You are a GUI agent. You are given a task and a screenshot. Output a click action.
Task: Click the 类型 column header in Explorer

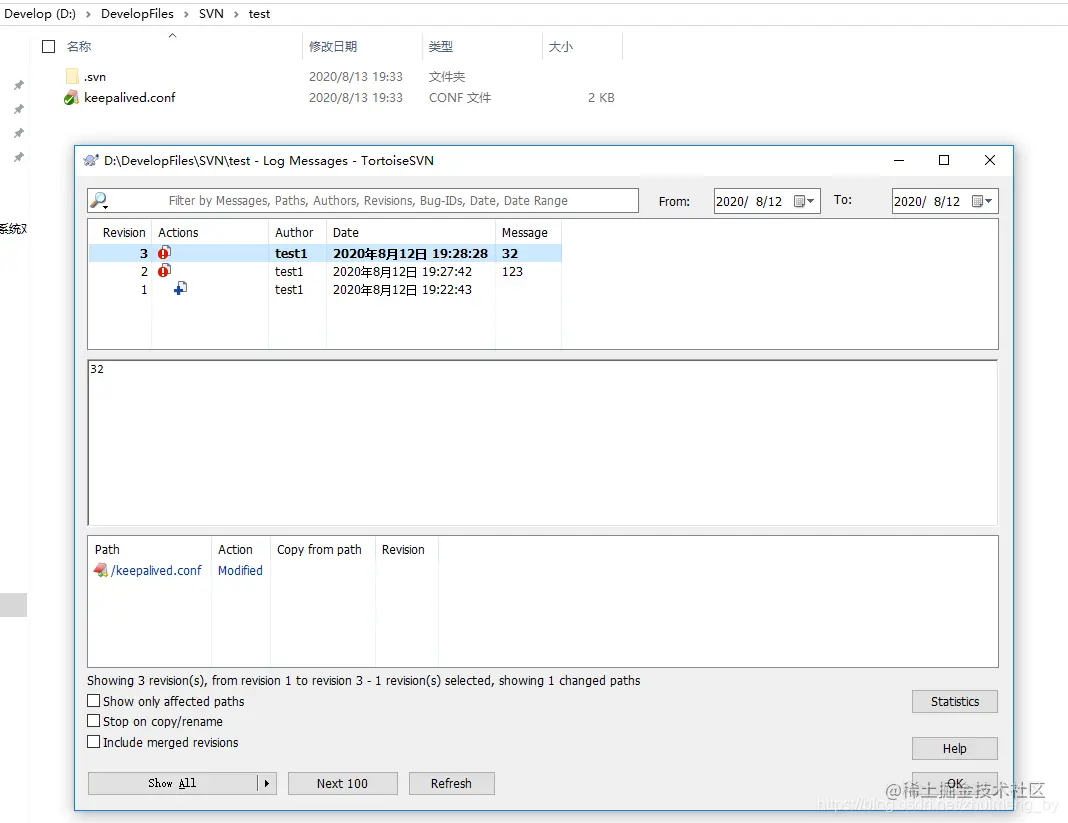click(441, 46)
